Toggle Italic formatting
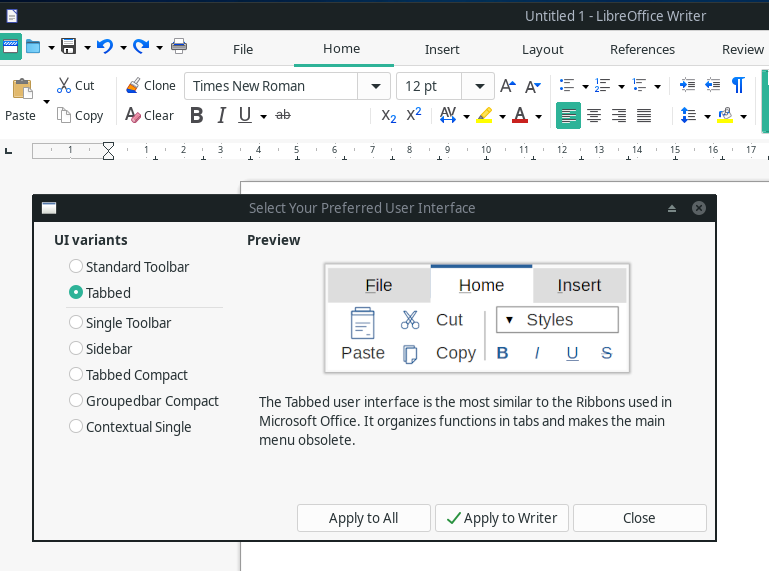Viewport: 769px width, 571px height. [x=222, y=115]
